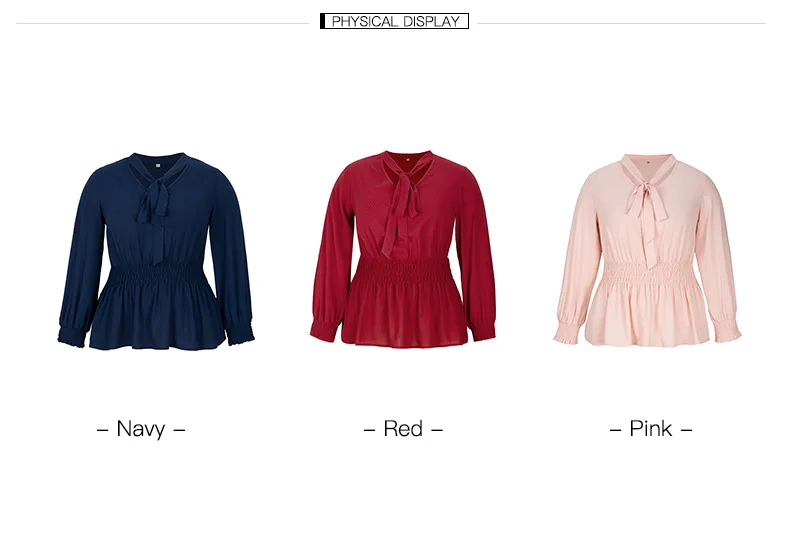The height and width of the screenshot is (539, 790).
Task: Click the neck tag inside red blouse collar
Action: pyautogui.click(x=408, y=160)
